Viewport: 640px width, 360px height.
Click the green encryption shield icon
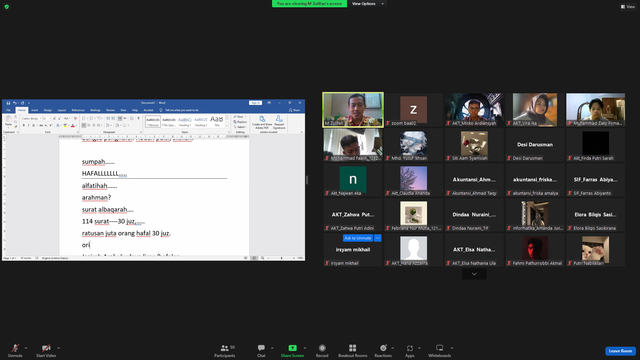(x=7, y=7)
